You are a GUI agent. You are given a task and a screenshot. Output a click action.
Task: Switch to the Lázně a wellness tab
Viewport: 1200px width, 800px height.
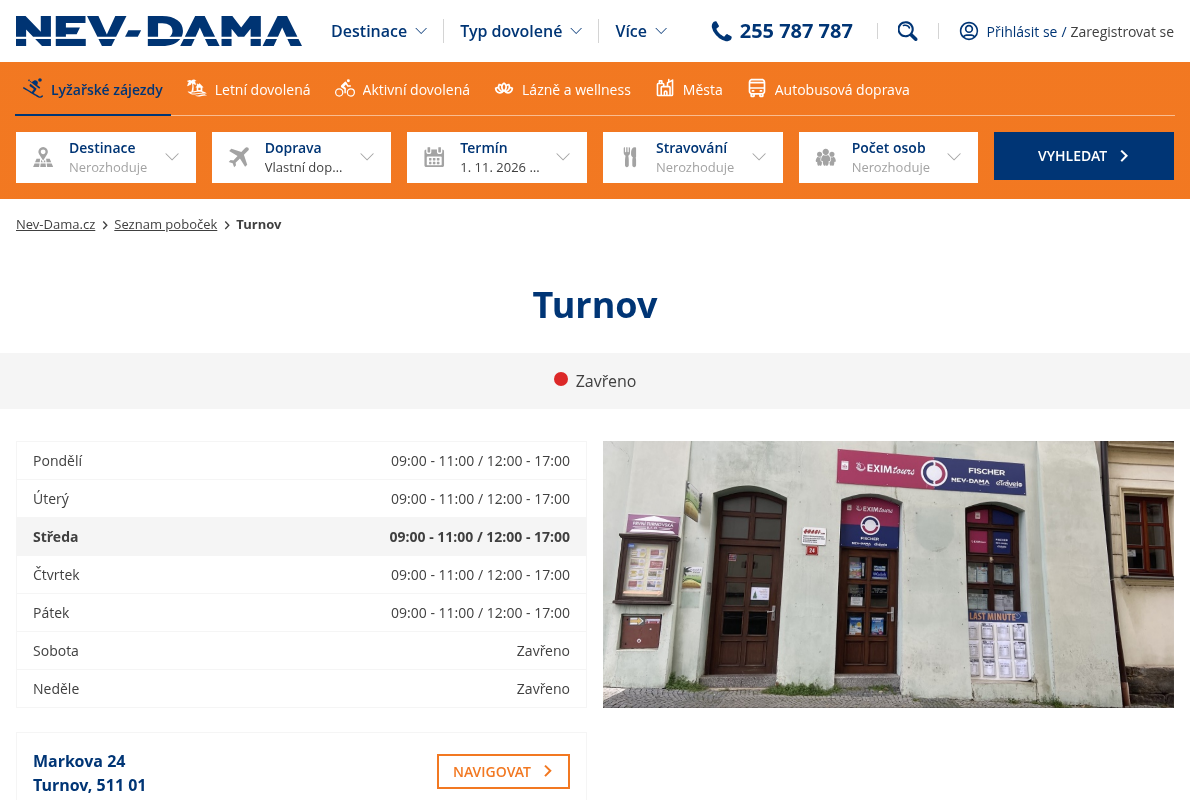click(x=563, y=89)
